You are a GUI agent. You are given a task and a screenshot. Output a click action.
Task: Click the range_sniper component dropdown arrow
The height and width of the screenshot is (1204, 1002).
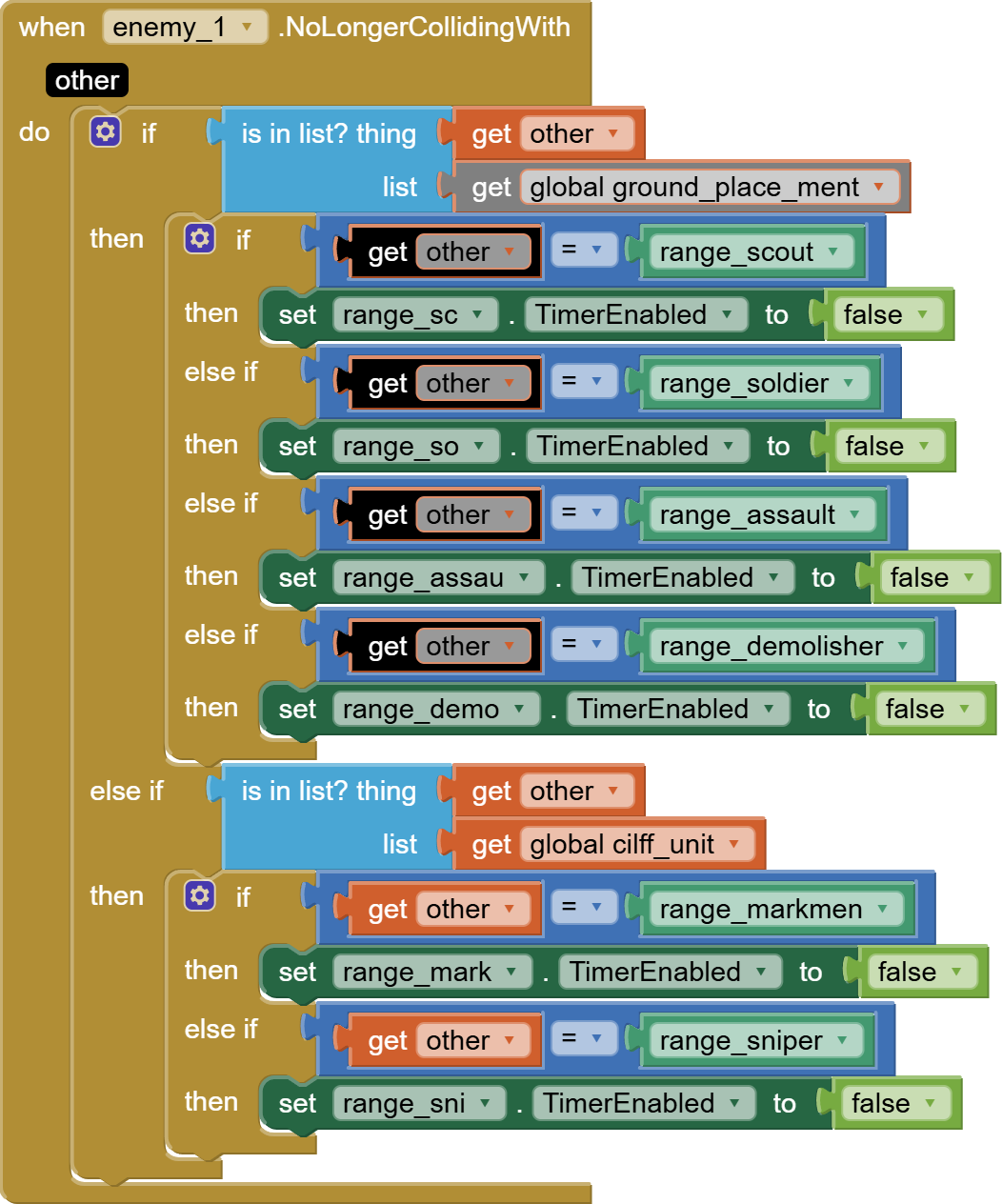click(842, 1040)
